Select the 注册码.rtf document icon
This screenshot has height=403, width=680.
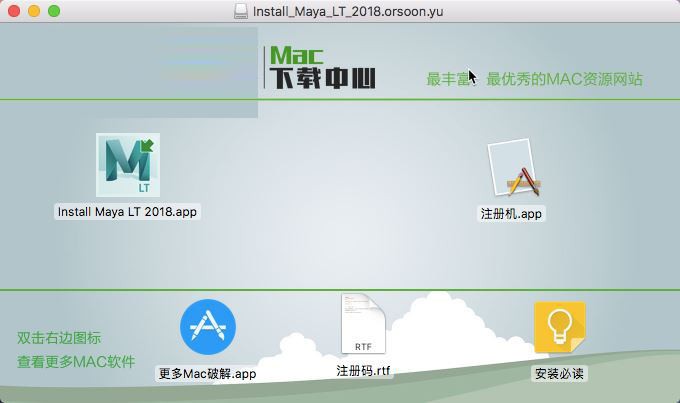363,324
